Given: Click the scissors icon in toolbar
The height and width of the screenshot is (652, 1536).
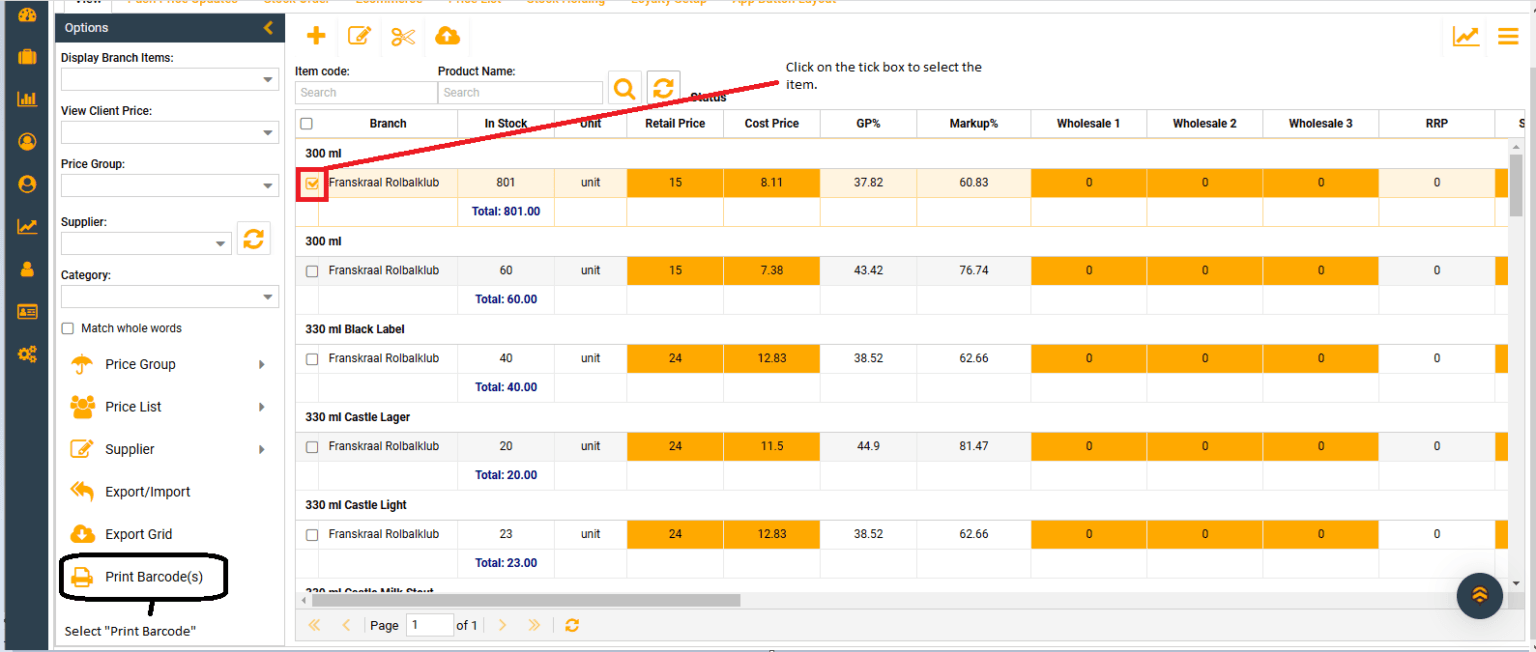Looking at the screenshot, I should [403, 37].
